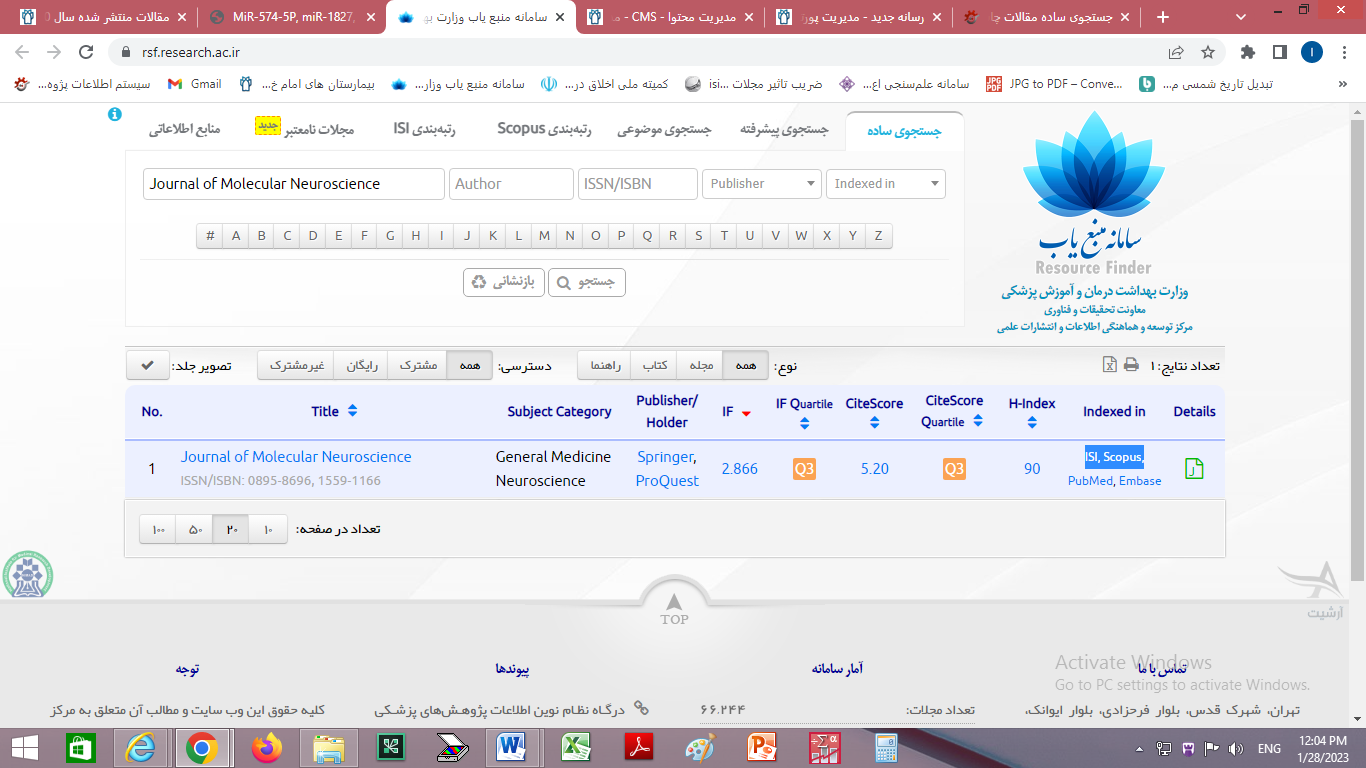Click the blue info icon near tabs

pos(114,115)
